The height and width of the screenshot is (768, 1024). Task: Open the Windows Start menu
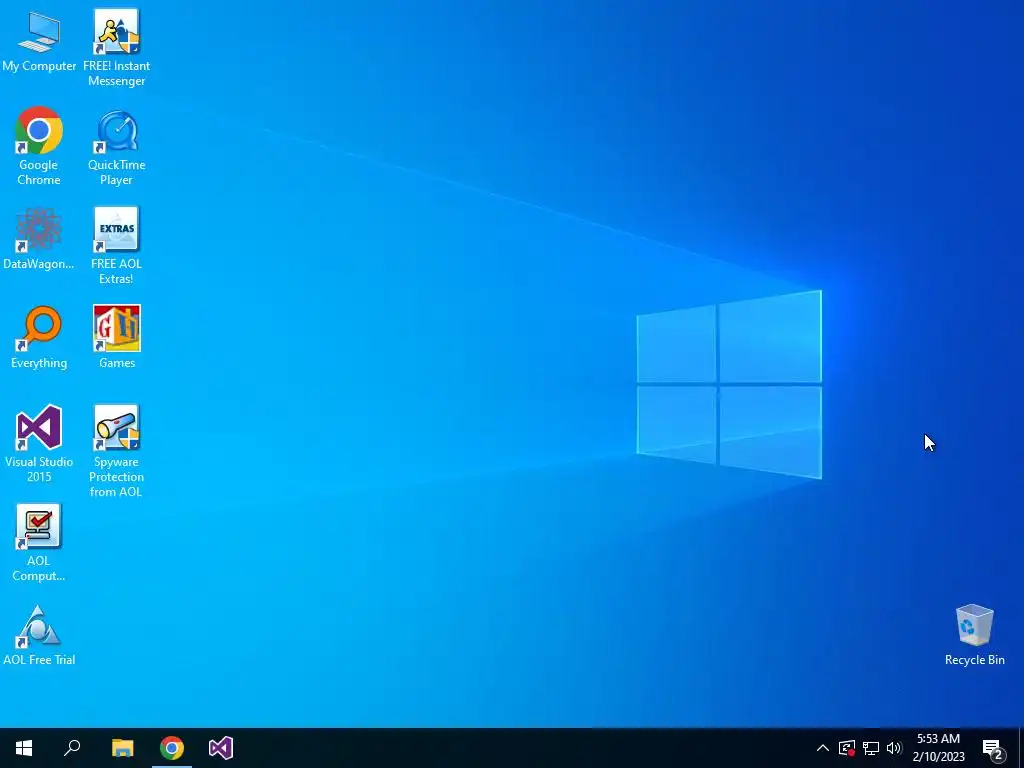coord(24,748)
